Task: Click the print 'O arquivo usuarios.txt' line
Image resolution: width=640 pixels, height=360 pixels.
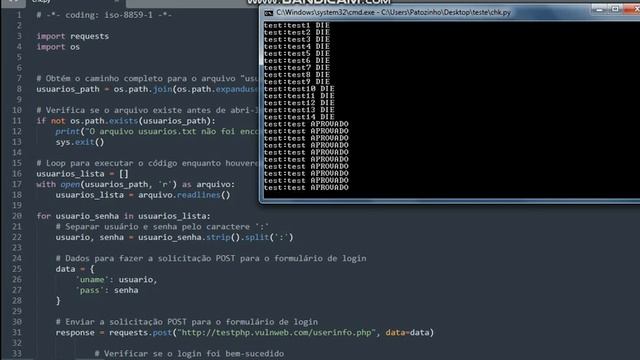Action: (157, 131)
